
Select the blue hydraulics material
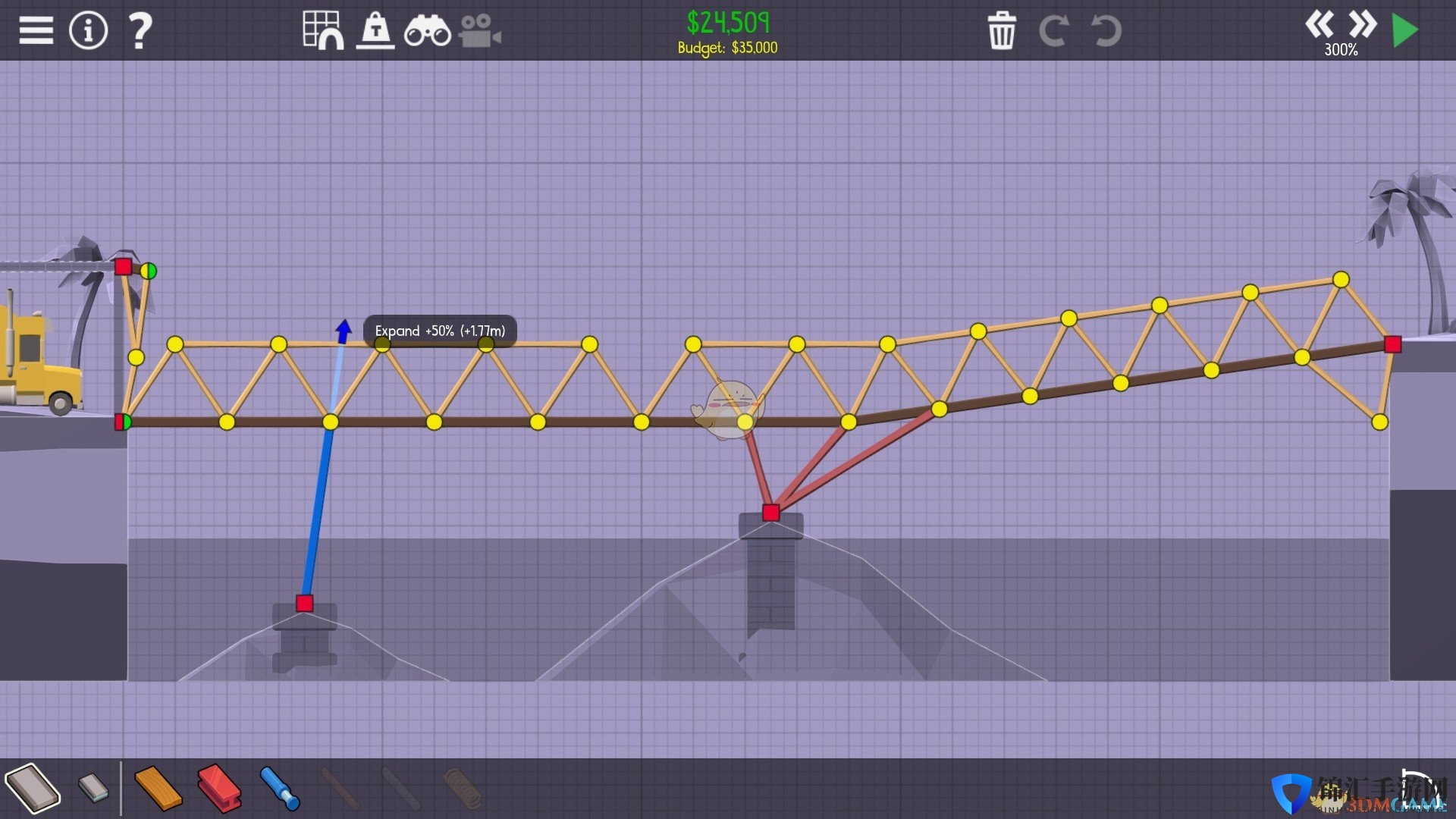point(280,789)
